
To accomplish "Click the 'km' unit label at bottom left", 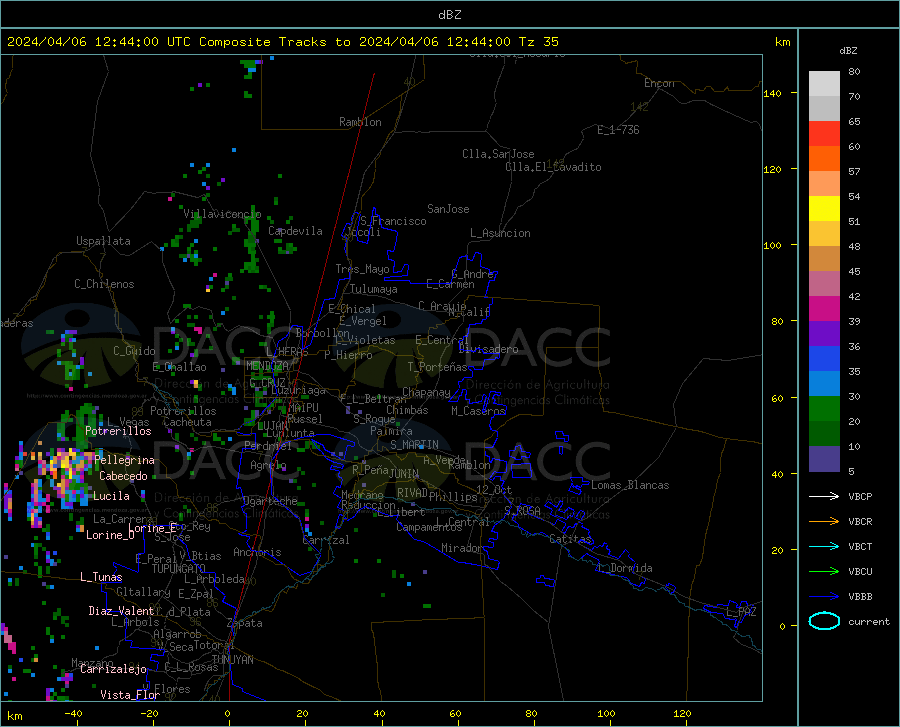I will [14, 716].
